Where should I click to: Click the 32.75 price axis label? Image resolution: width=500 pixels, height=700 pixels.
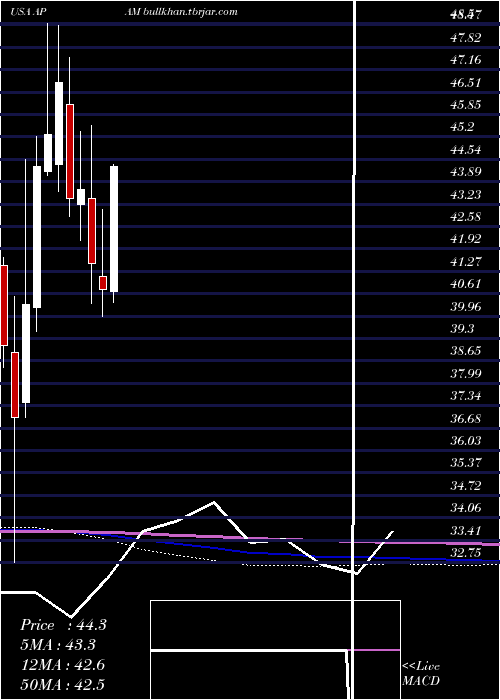coord(466,553)
